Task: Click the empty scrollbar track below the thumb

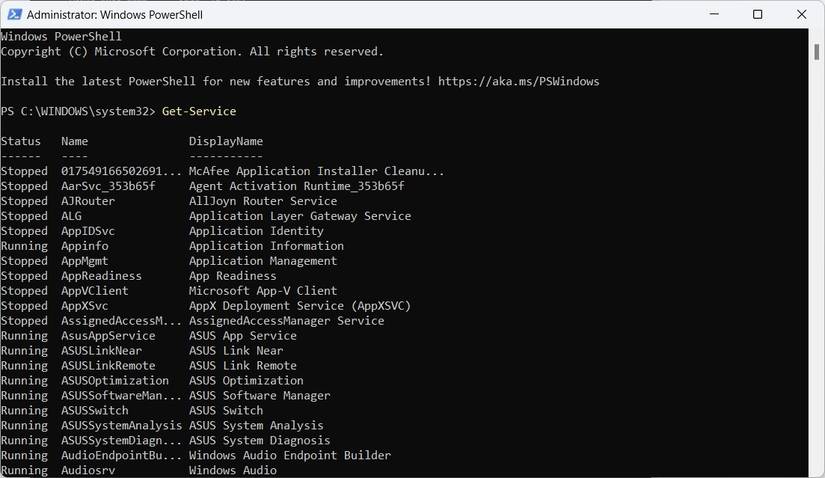Action: [x=816, y=300]
